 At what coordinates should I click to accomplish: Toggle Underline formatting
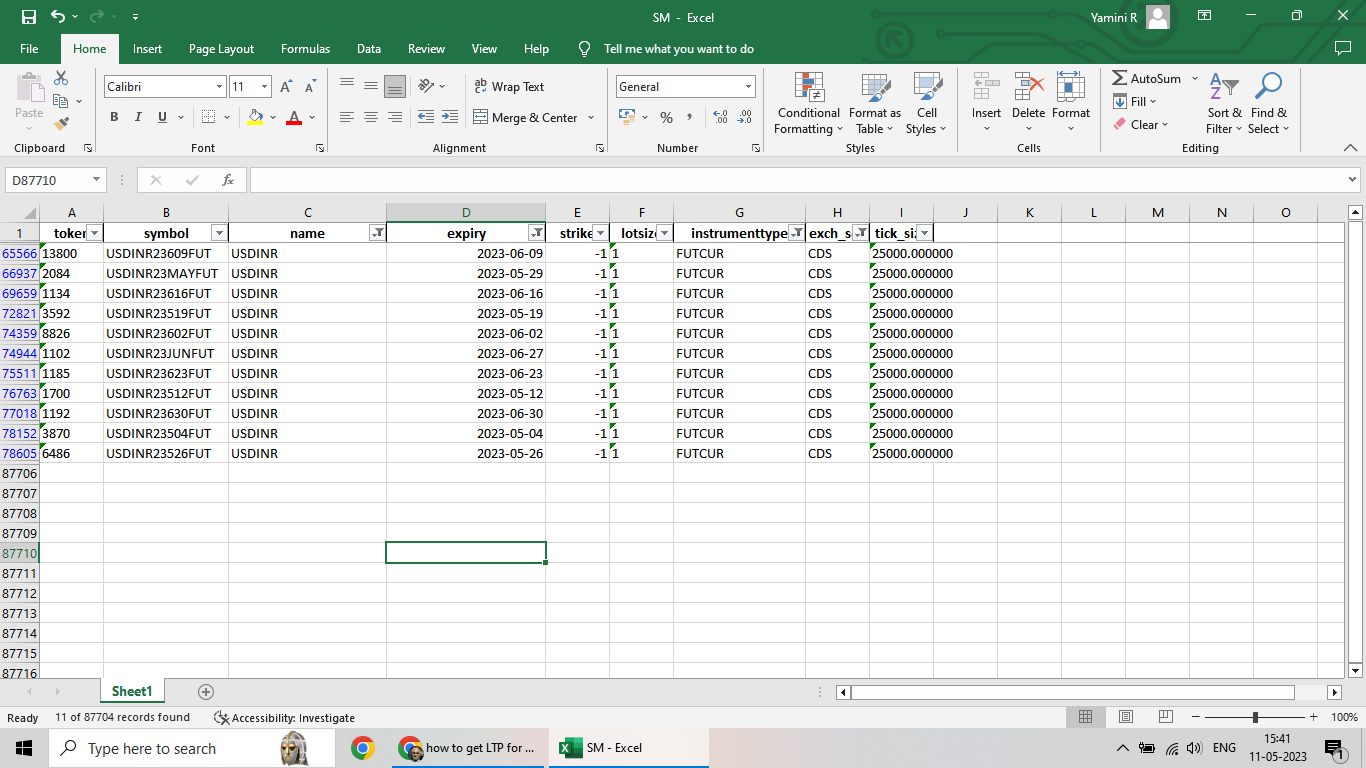[162, 117]
